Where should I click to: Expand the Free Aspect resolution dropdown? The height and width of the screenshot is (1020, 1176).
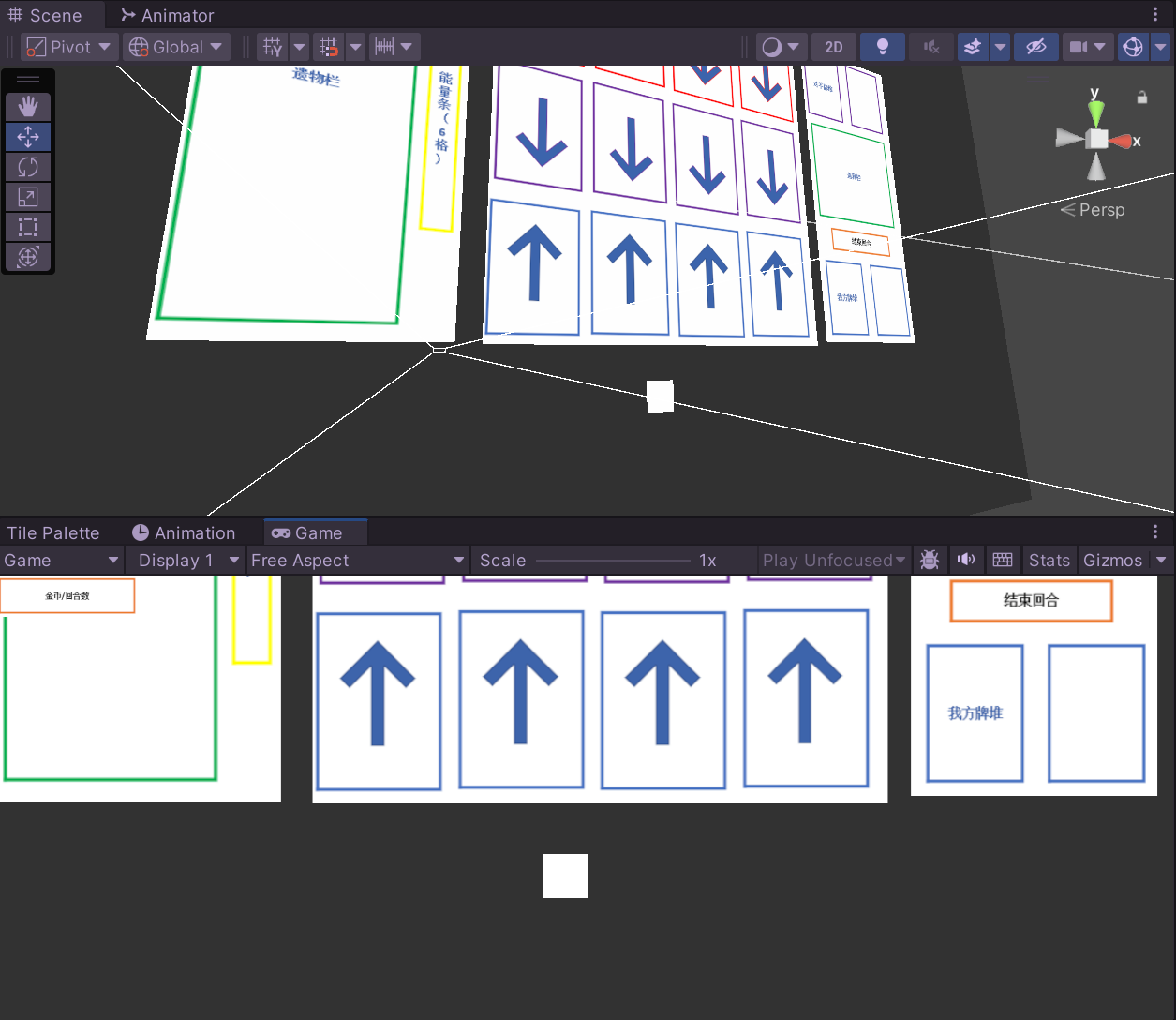coord(357,560)
